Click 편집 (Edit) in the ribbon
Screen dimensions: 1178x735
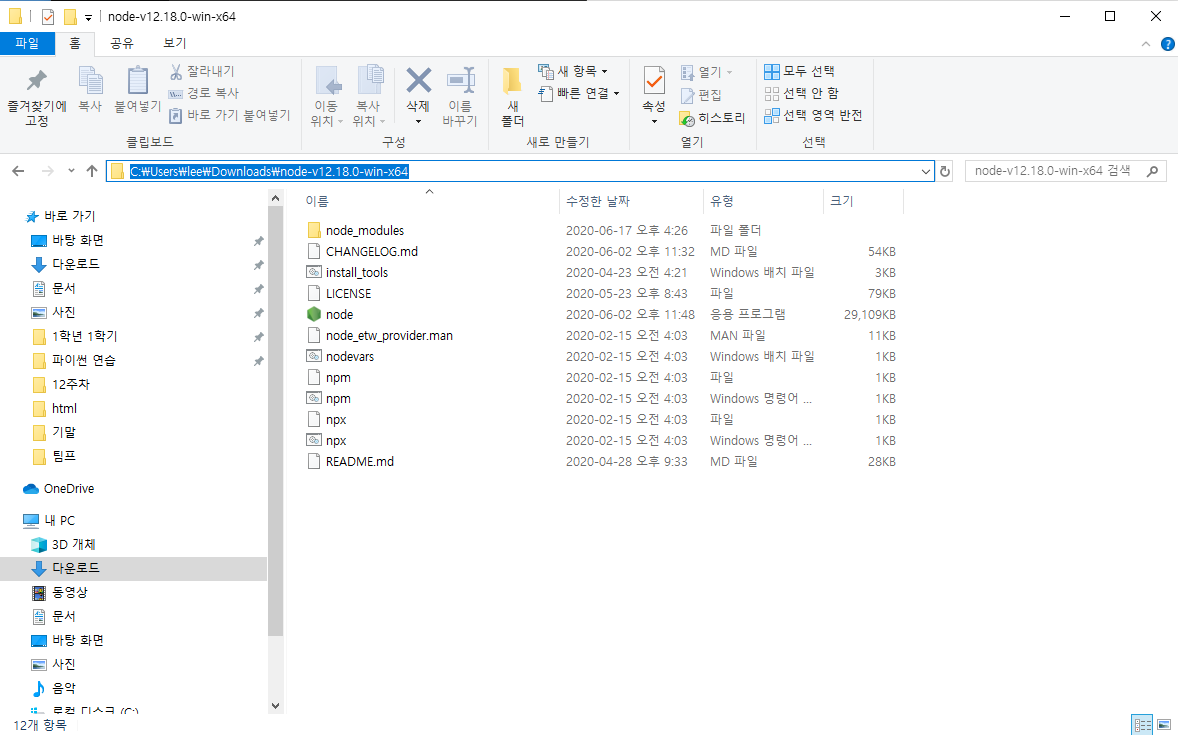[x=701, y=95]
